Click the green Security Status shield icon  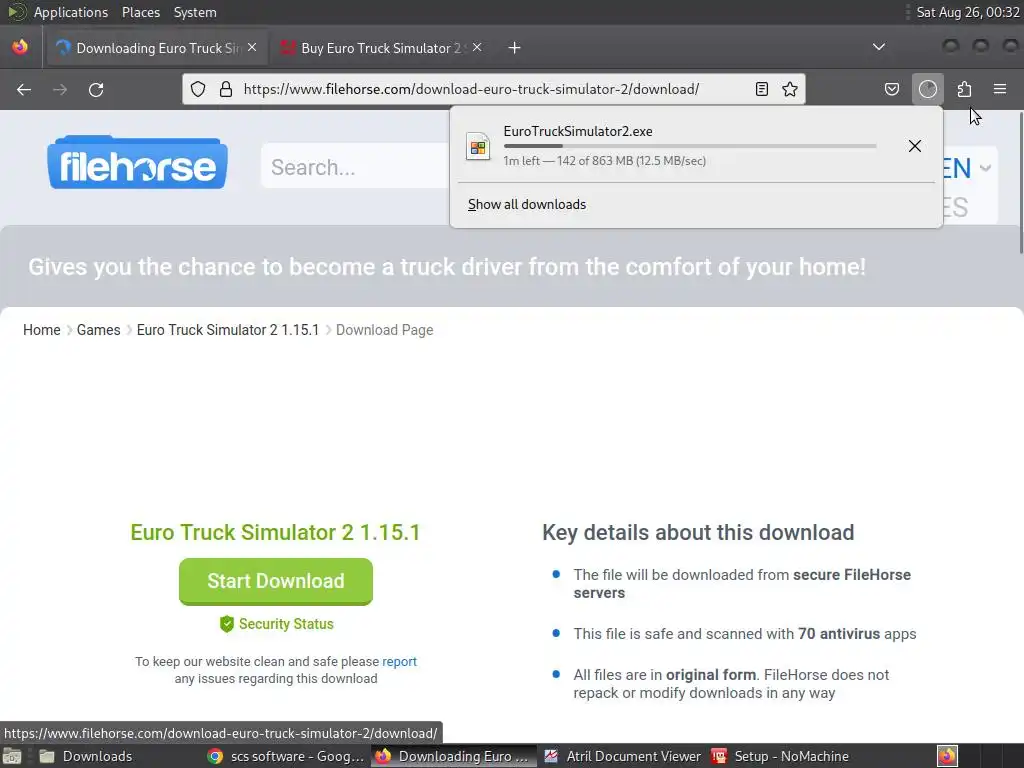coord(227,624)
